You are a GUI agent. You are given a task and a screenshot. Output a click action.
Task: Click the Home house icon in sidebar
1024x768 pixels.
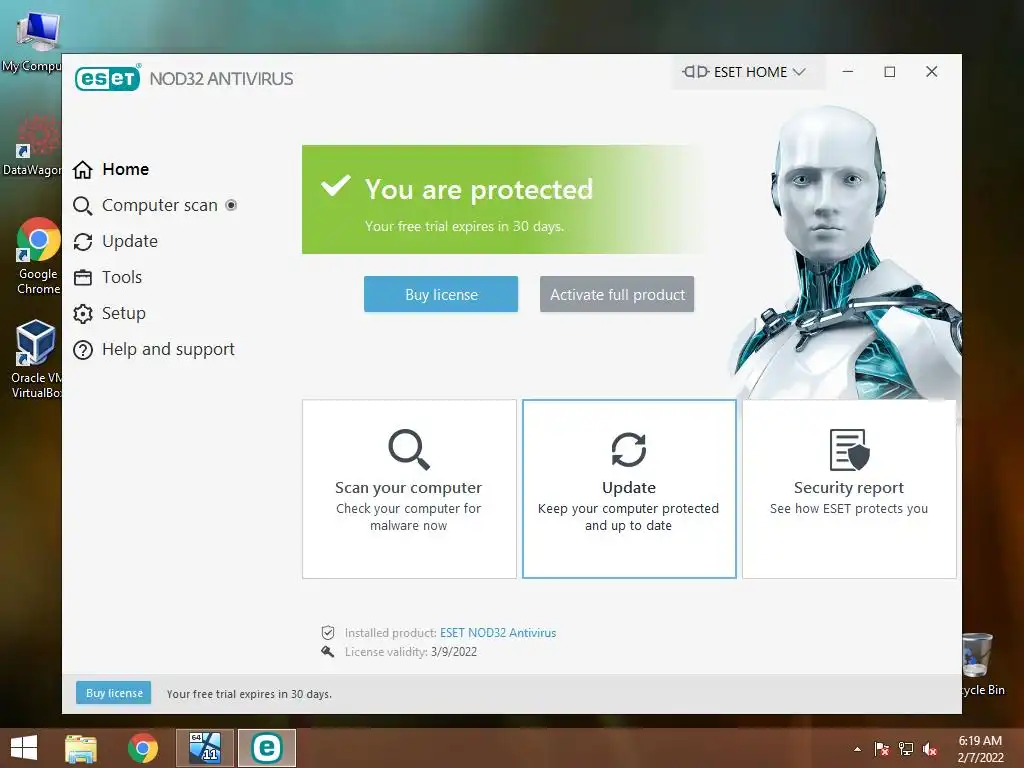coord(82,170)
